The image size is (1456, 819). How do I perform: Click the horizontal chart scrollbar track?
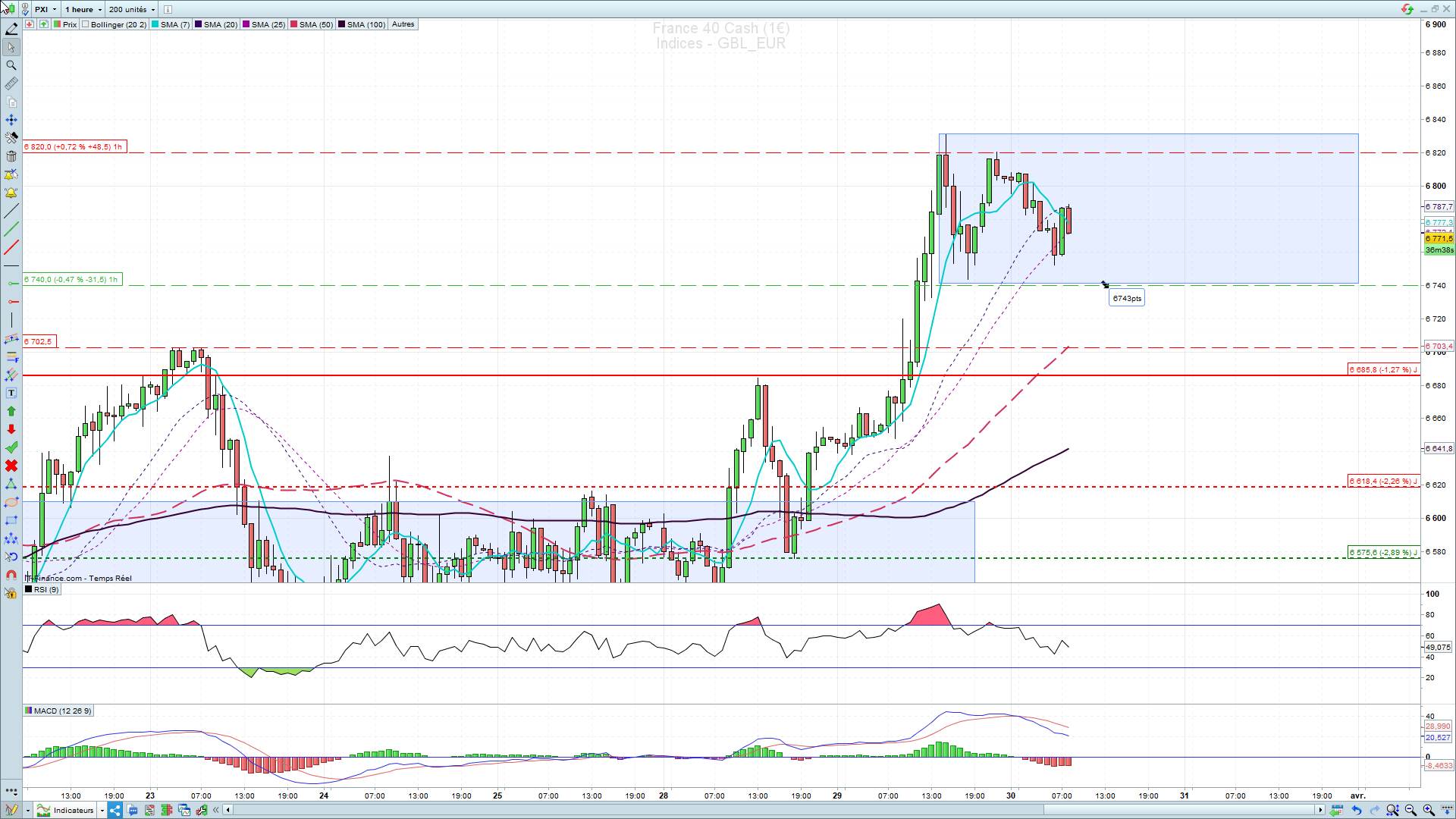click(607, 810)
